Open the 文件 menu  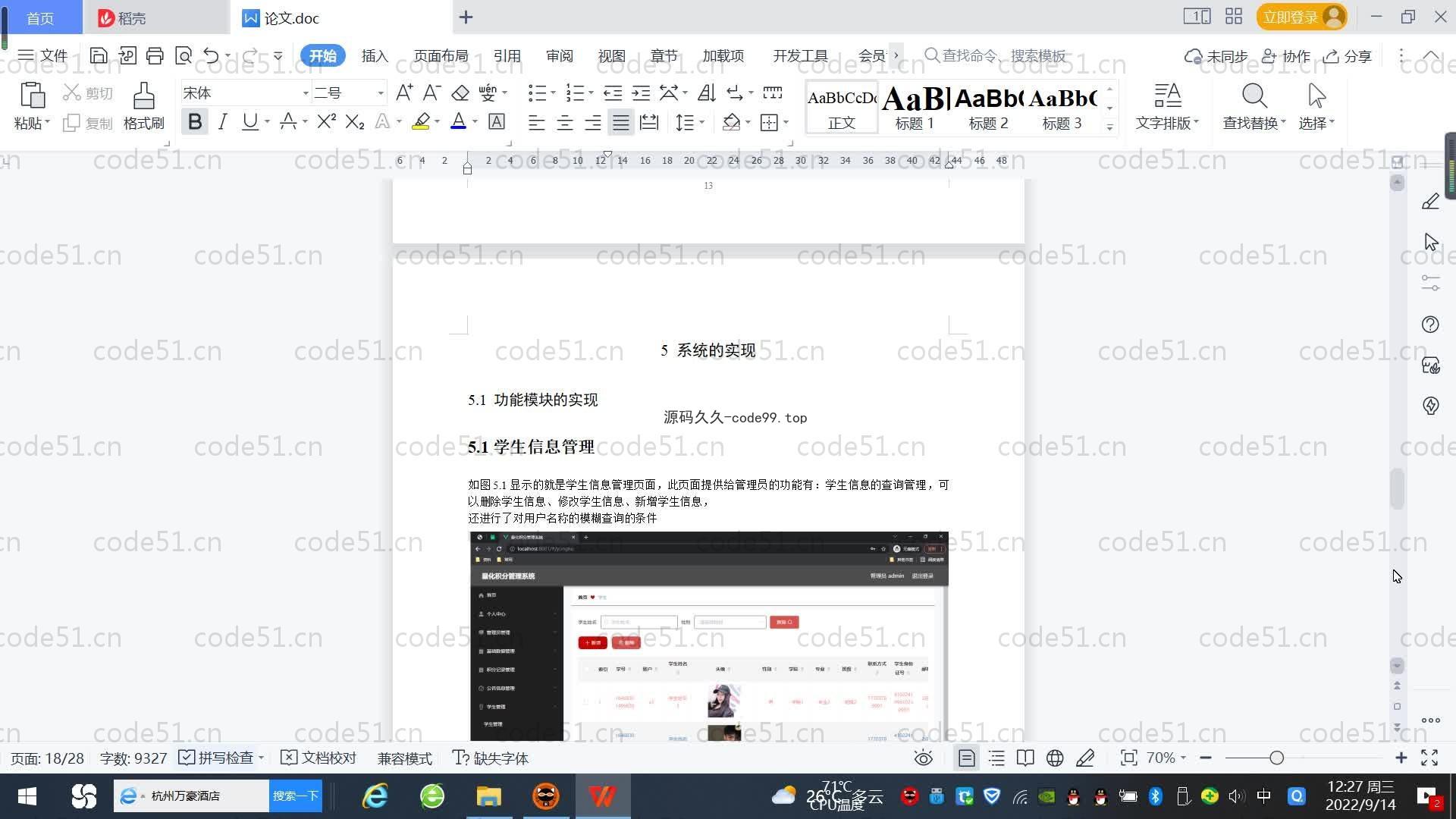[42, 55]
